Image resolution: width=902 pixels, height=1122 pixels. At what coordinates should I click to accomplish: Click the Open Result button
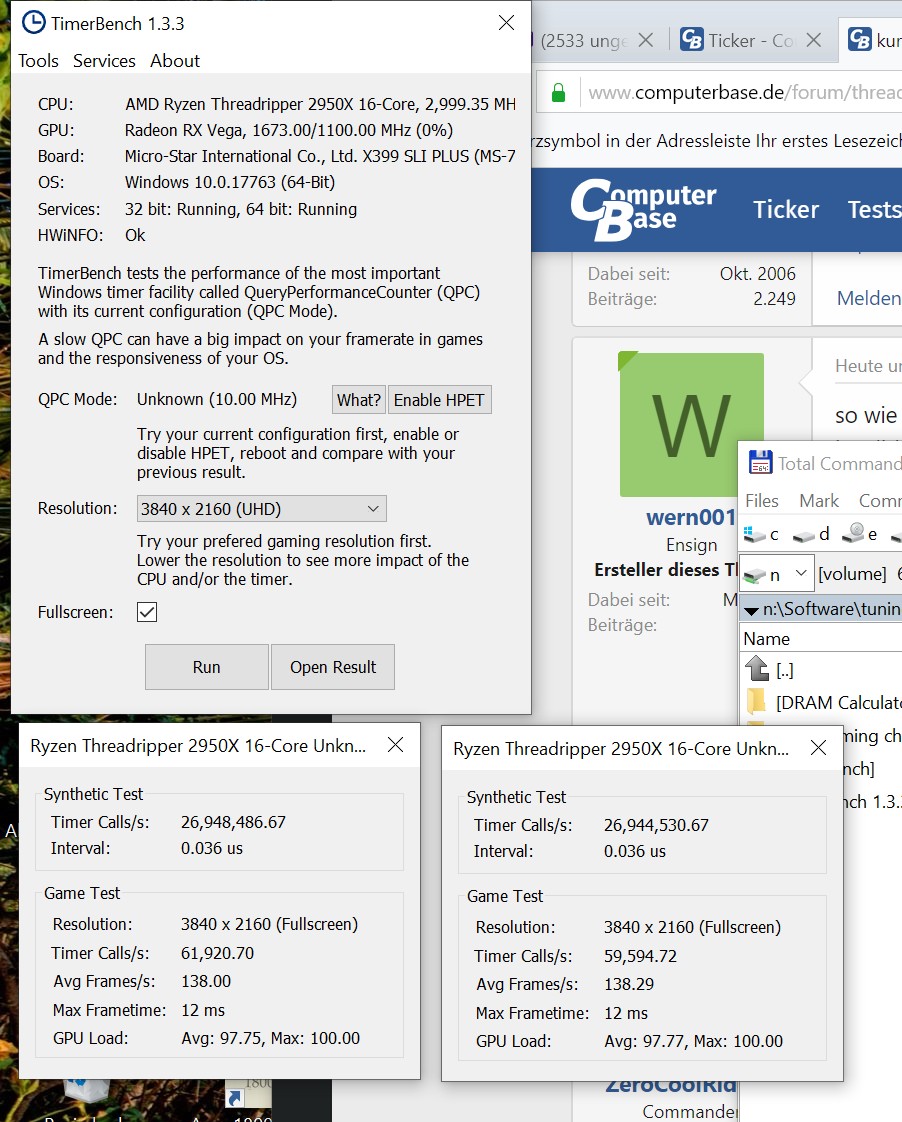pyautogui.click(x=333, y=667)
